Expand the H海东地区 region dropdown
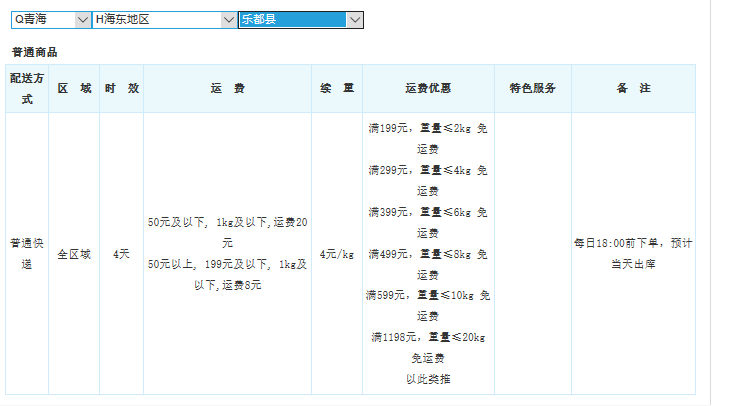733x406 pixels. click(164, 19)
